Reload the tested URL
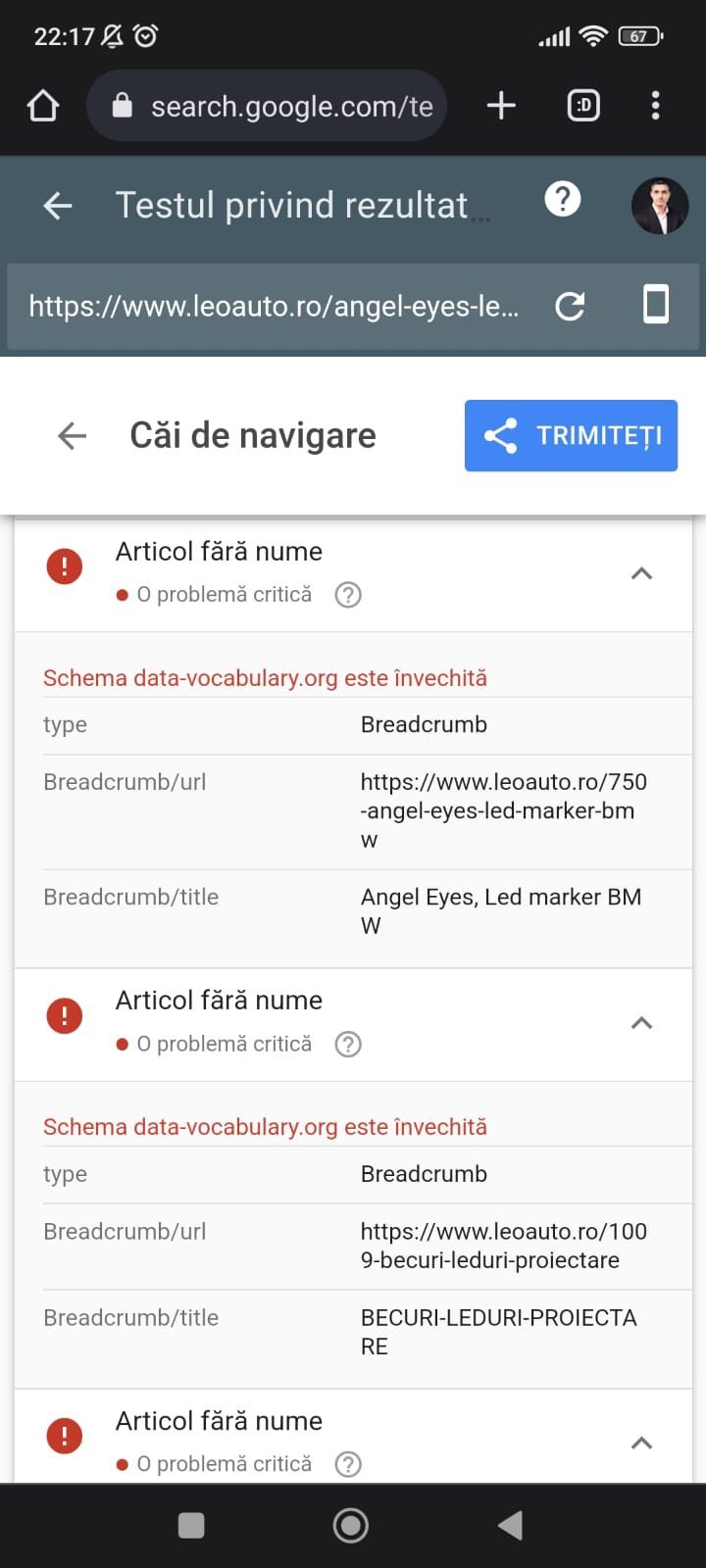 570,307
